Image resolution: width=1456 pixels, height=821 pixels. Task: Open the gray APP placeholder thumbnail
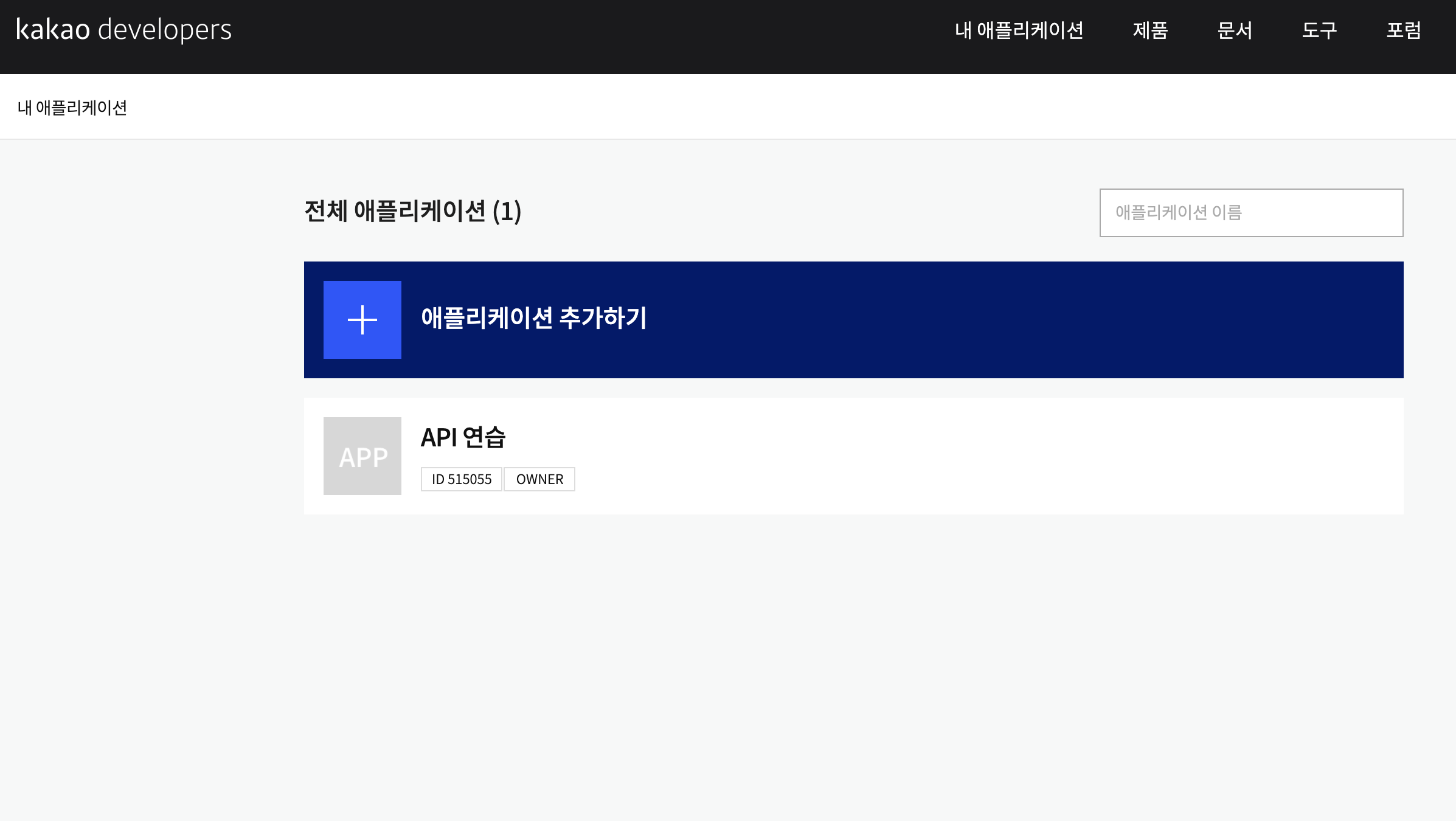pos(362,456)
